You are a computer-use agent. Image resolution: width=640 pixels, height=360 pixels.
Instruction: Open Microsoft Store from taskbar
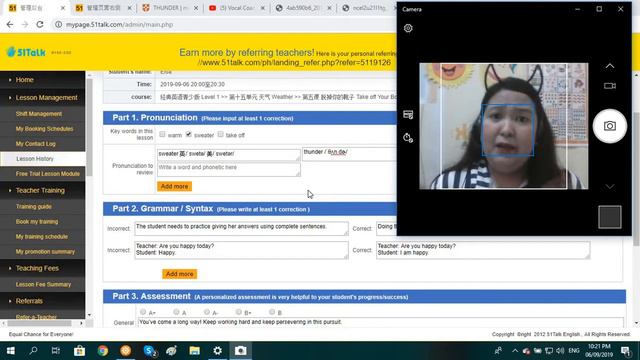(x=79, y=351)
